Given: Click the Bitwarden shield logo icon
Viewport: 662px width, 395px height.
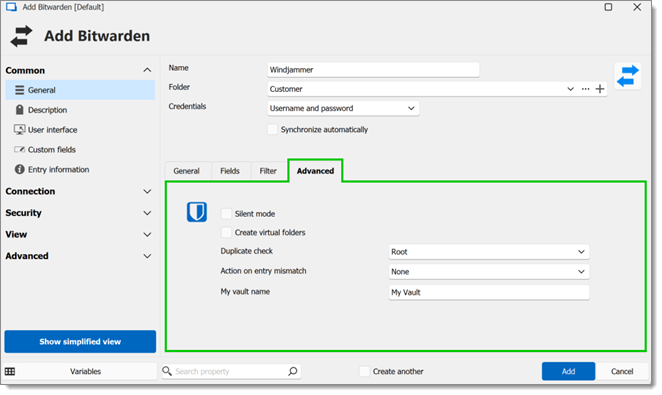Looking at the screenshot, I should 197,212.
